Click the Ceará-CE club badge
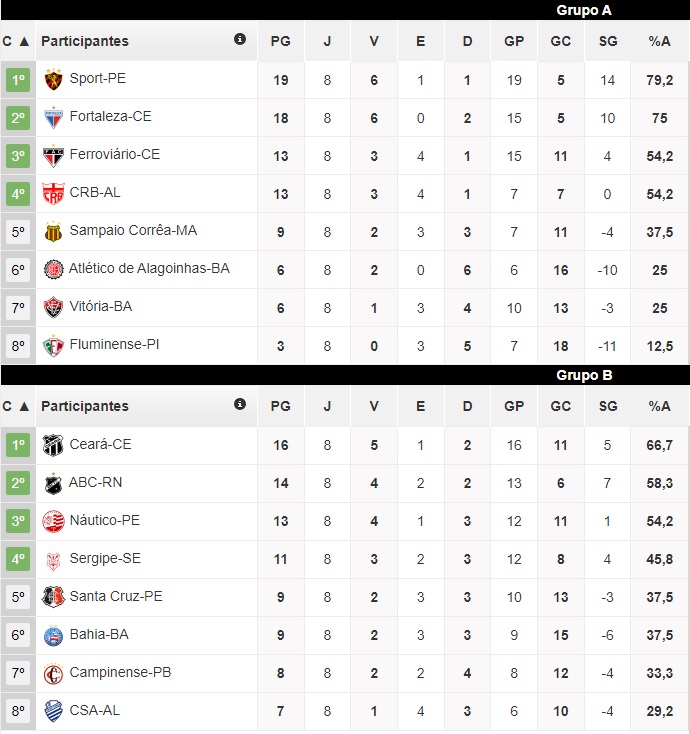Image resolution: width=690 pixels, height=734 pixels. pos(53,445)
